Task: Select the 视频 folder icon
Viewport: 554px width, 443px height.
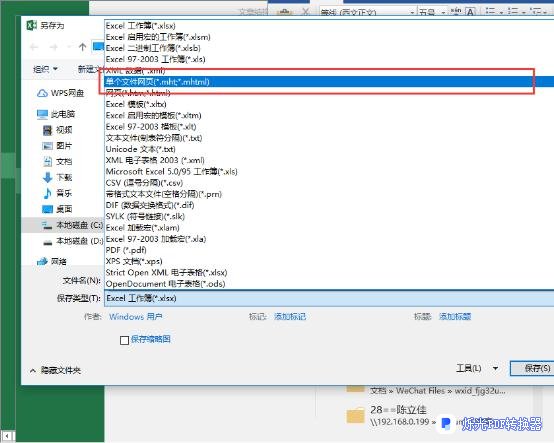Action: (x=47, y=130)
